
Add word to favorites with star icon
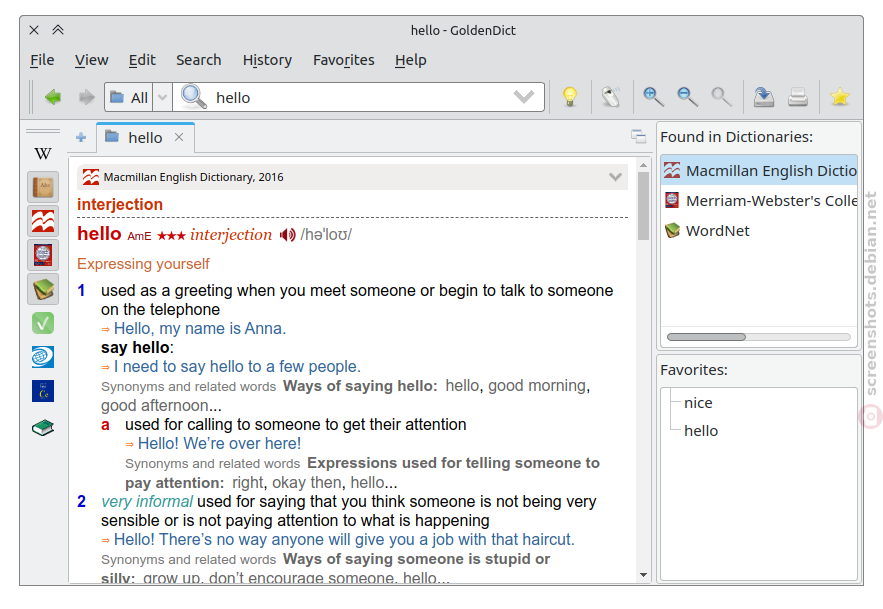[x=840, y=97]
